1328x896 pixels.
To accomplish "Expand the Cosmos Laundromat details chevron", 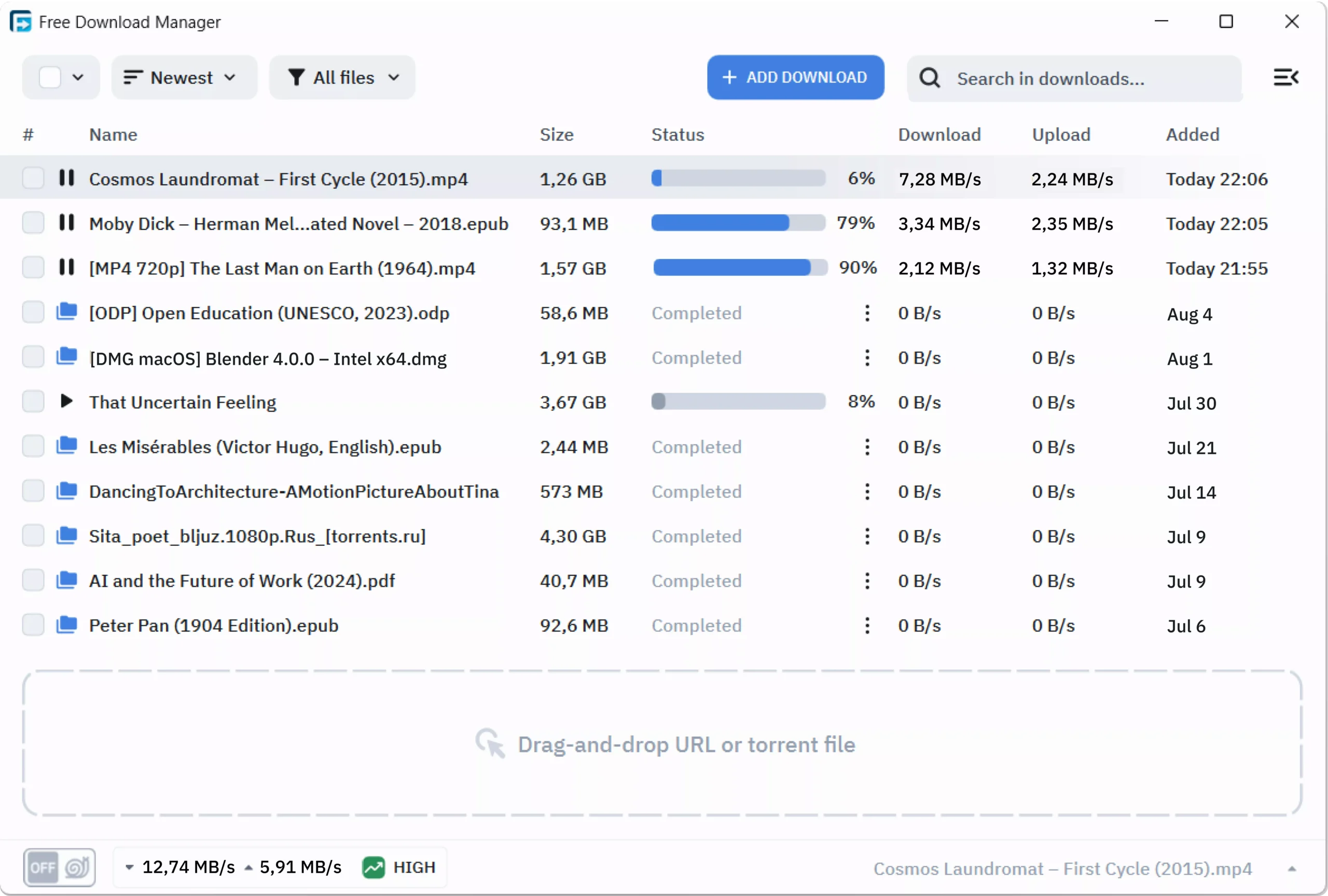I will pos(1293,869).
